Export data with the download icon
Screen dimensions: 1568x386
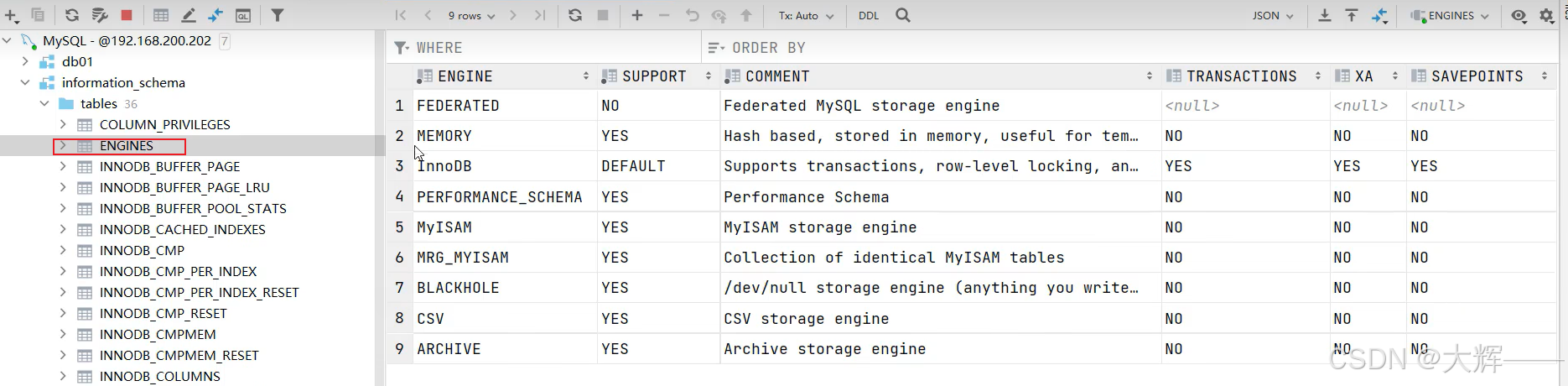pos(1325,15)
